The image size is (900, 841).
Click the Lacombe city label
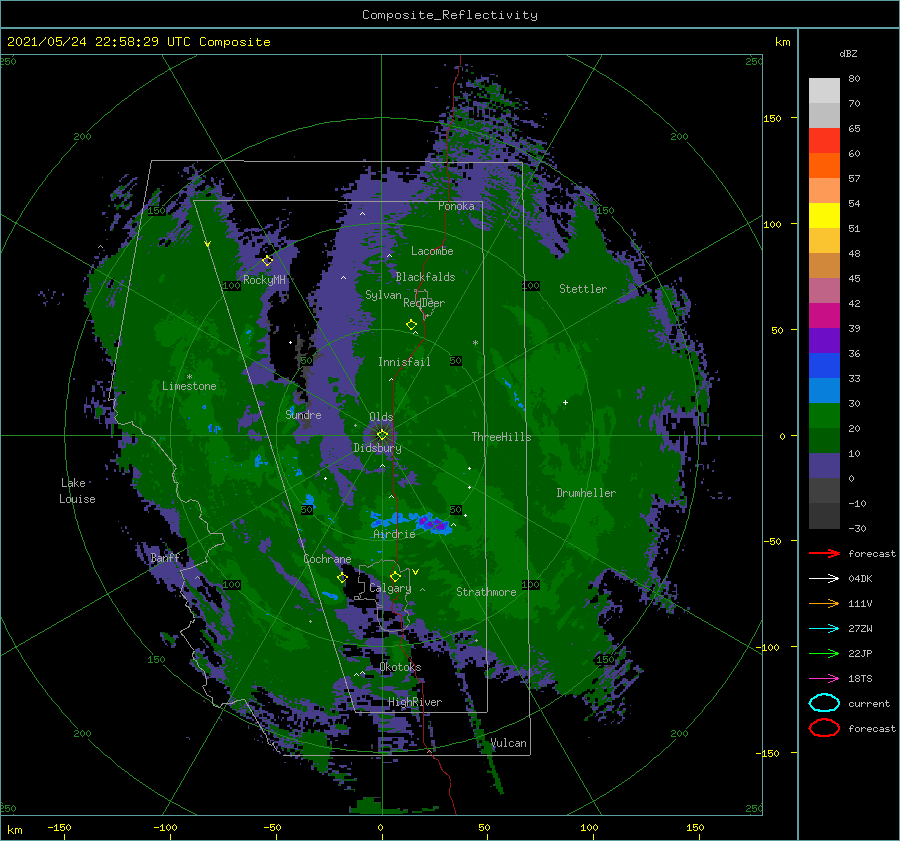click(432, 251)
